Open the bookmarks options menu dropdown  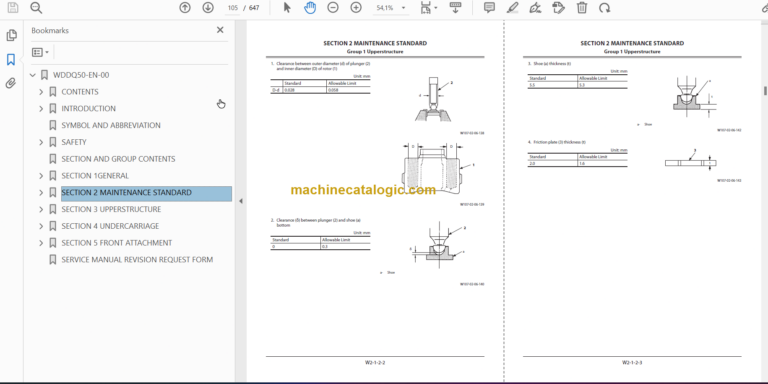click(x=40, y=52)
